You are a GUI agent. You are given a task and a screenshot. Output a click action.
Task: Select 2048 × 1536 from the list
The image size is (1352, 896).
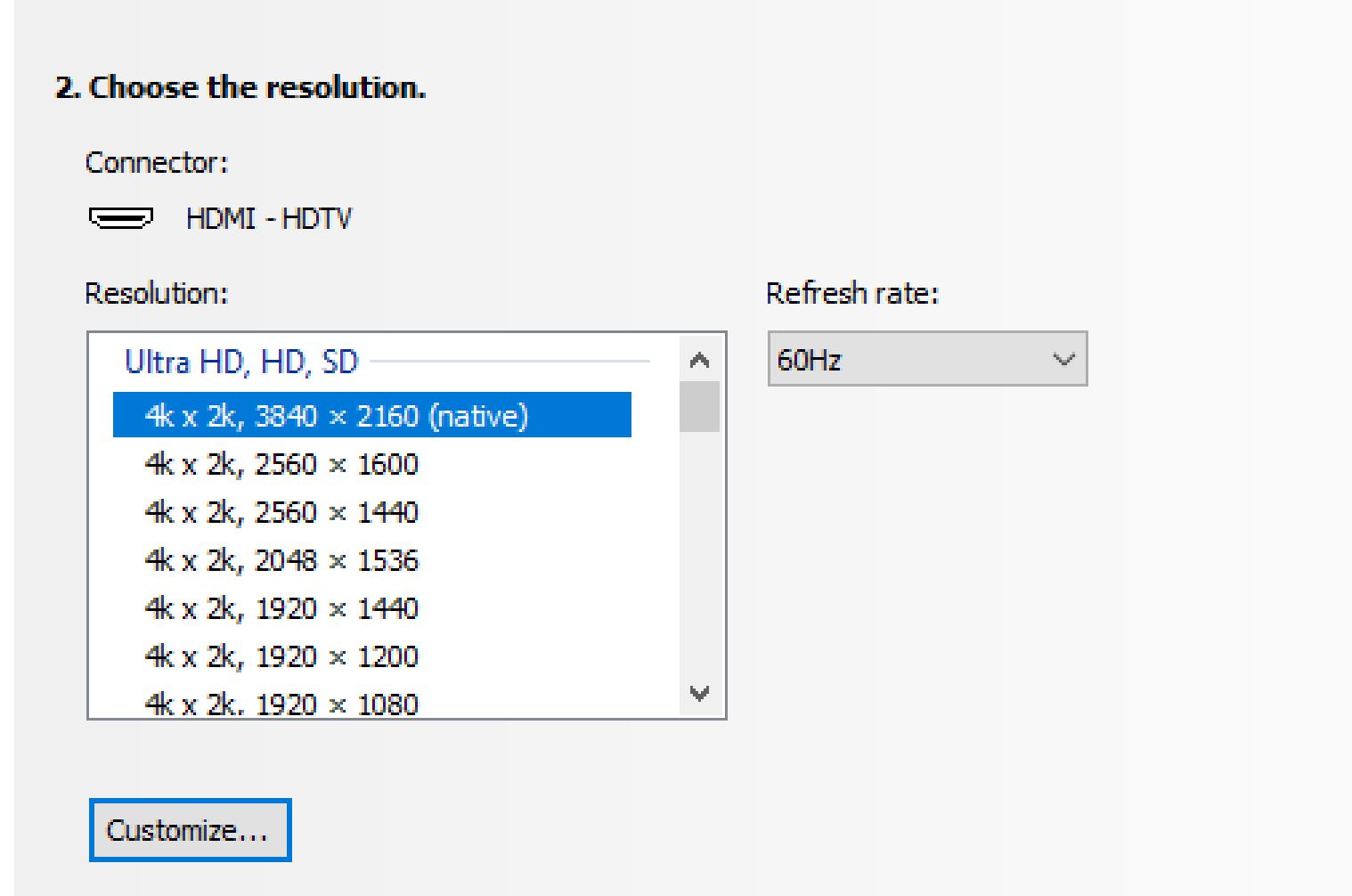tap(281, 560)
